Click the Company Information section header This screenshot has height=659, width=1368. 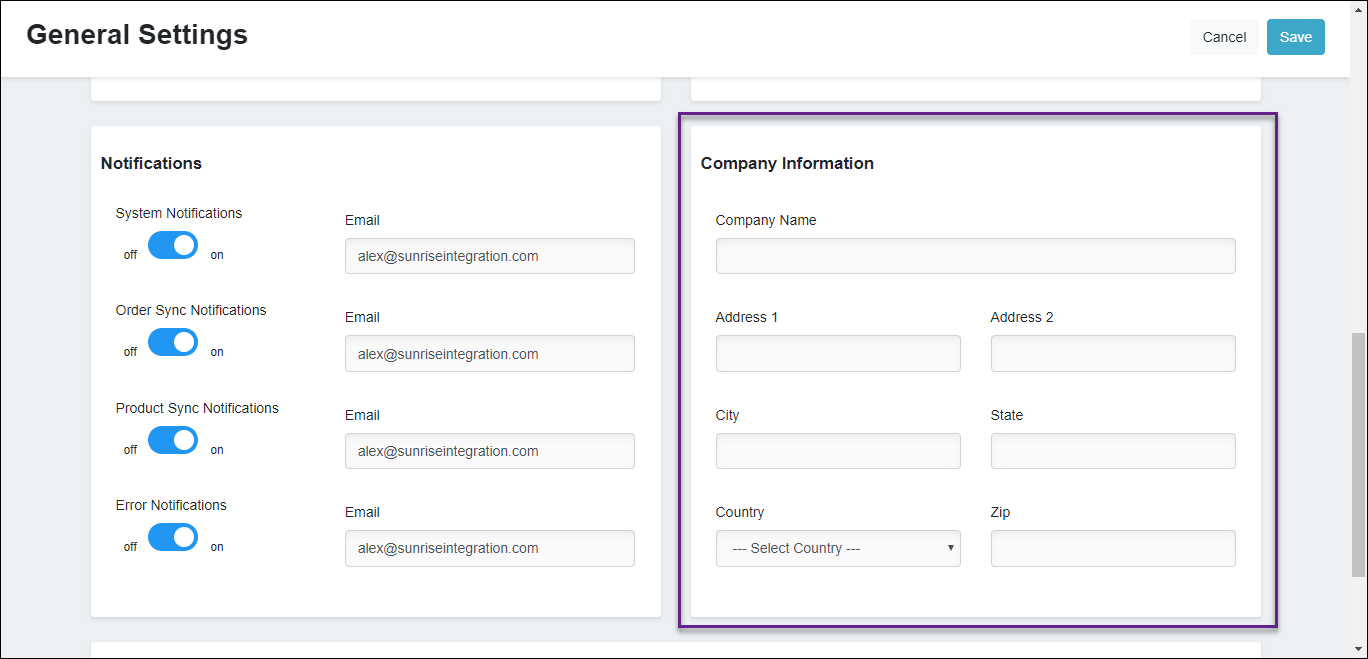tap(786, 163)
